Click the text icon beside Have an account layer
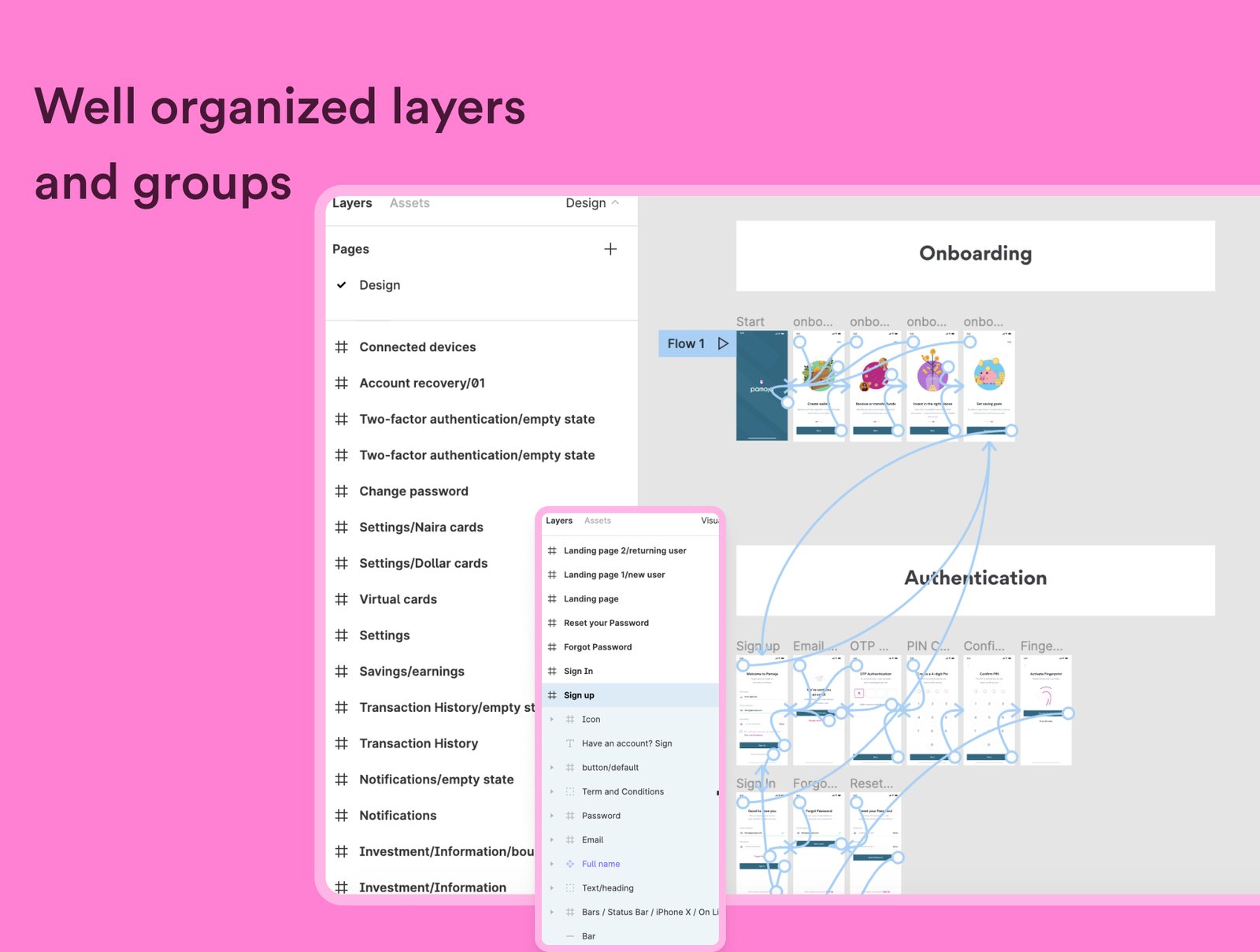 [570, 743]
